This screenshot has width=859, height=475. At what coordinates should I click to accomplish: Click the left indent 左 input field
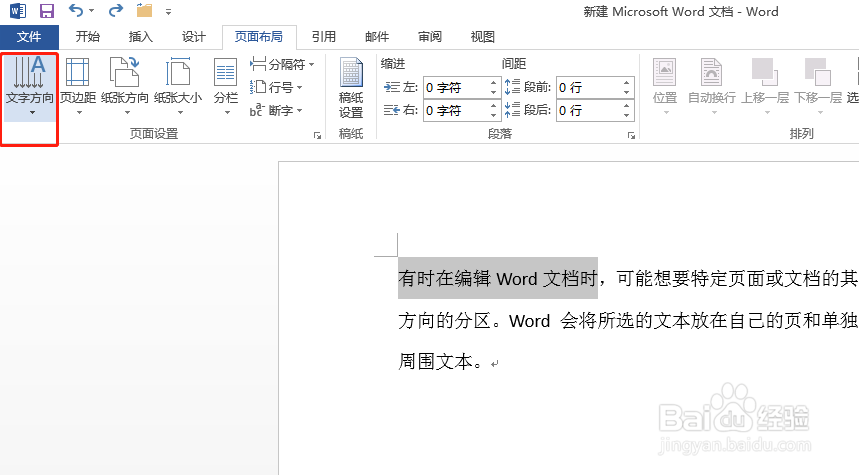(455, 88)
